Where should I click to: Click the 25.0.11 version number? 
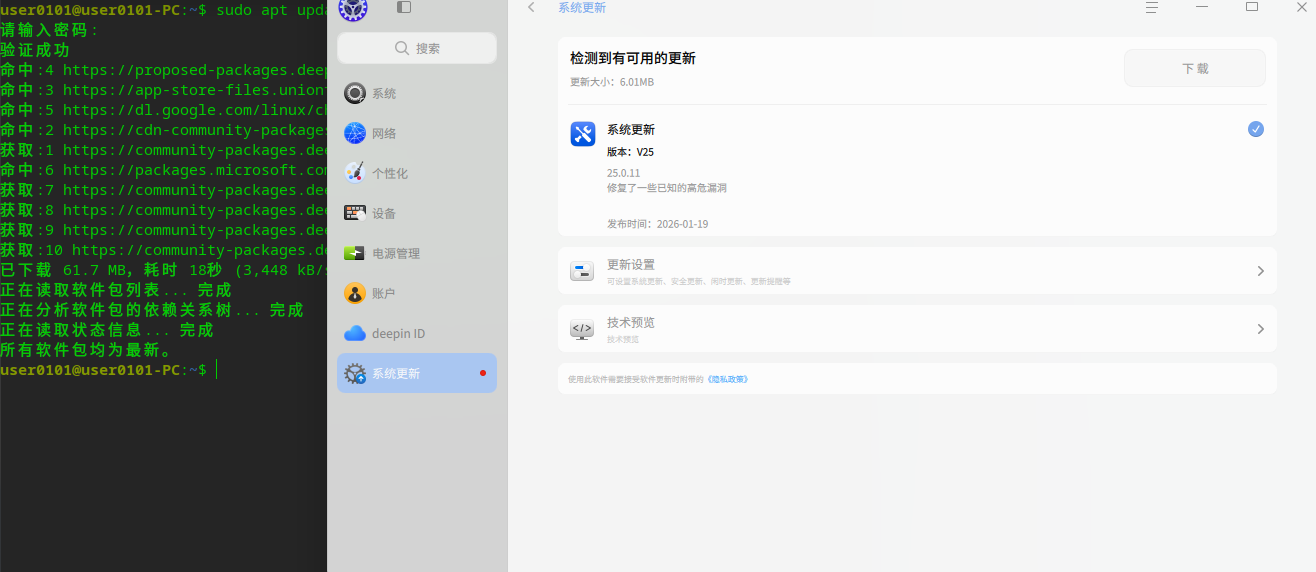pyautogui.click(x=623, y=173)
